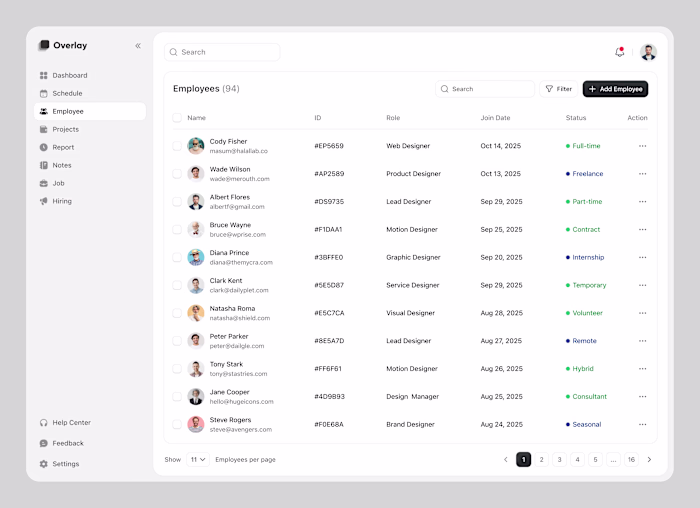
Task: Click the Hiring megaphone icon
Action: pos(44,201)
